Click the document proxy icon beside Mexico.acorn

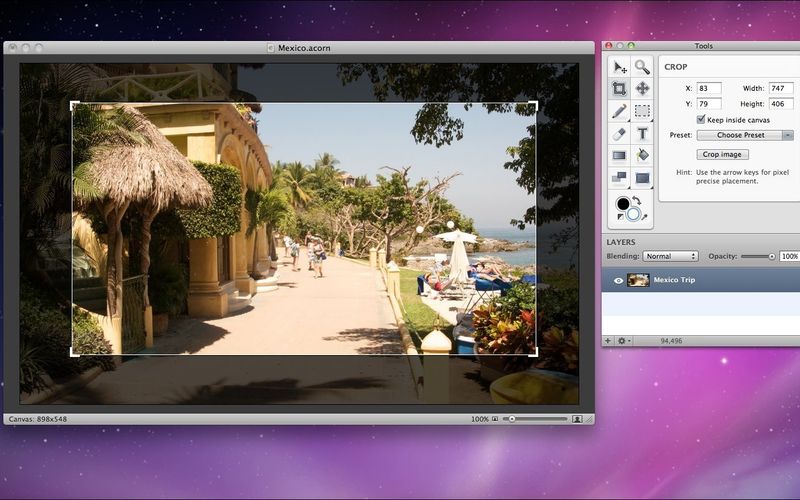tap(271, 48)
